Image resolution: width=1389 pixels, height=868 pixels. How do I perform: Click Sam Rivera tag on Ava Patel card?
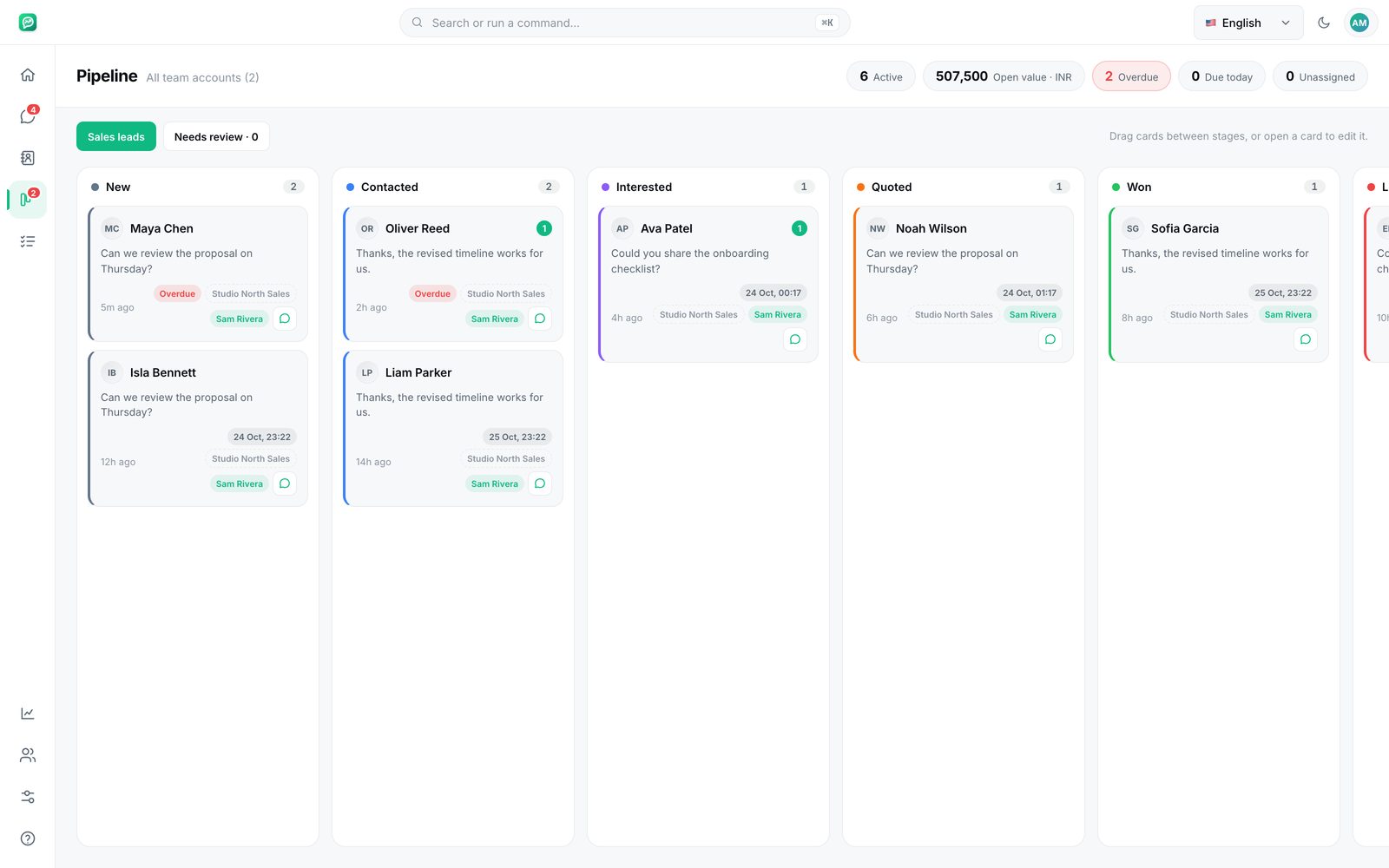778,314
